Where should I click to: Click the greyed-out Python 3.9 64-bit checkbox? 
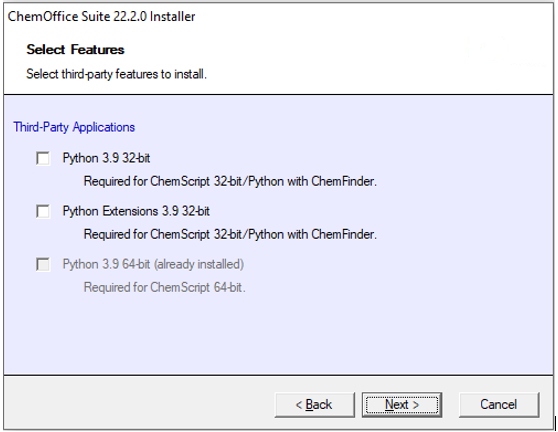[x=43, y=264]
